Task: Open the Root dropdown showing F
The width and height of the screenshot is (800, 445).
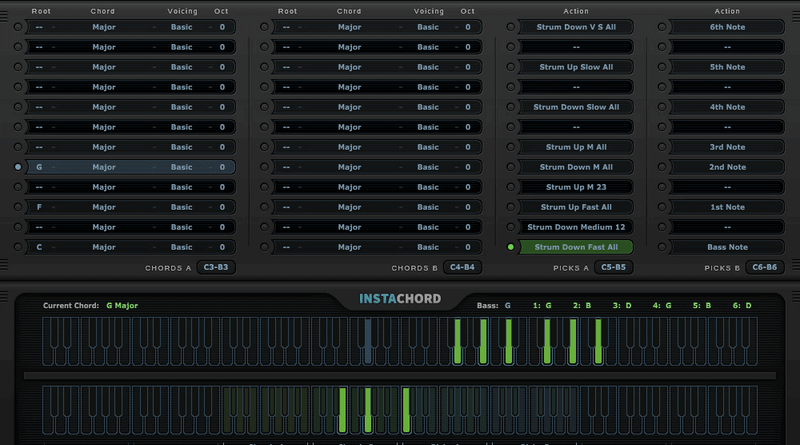Action: tap(40, 207)
